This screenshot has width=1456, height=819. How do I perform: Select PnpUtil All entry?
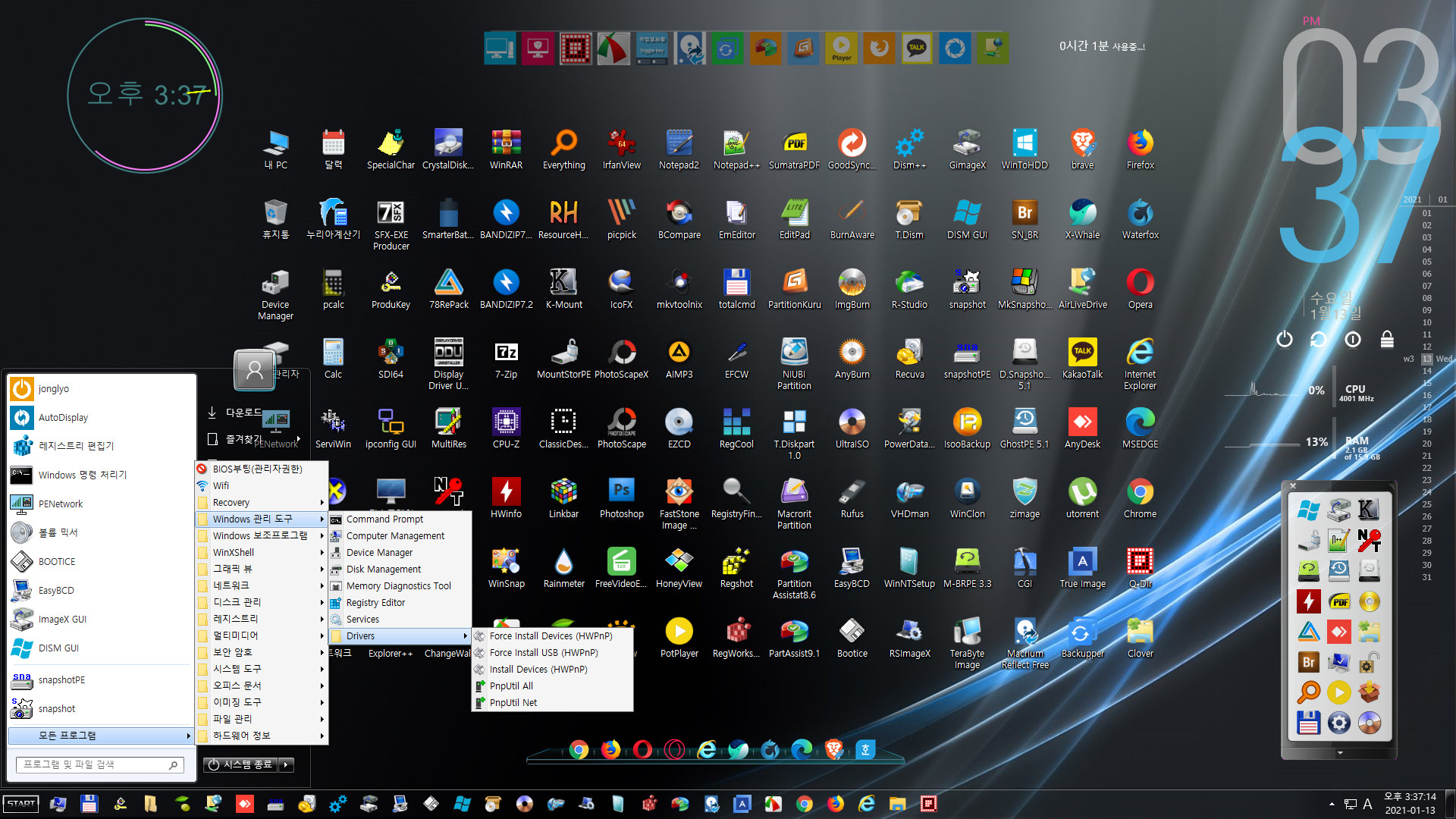point(552,686)
